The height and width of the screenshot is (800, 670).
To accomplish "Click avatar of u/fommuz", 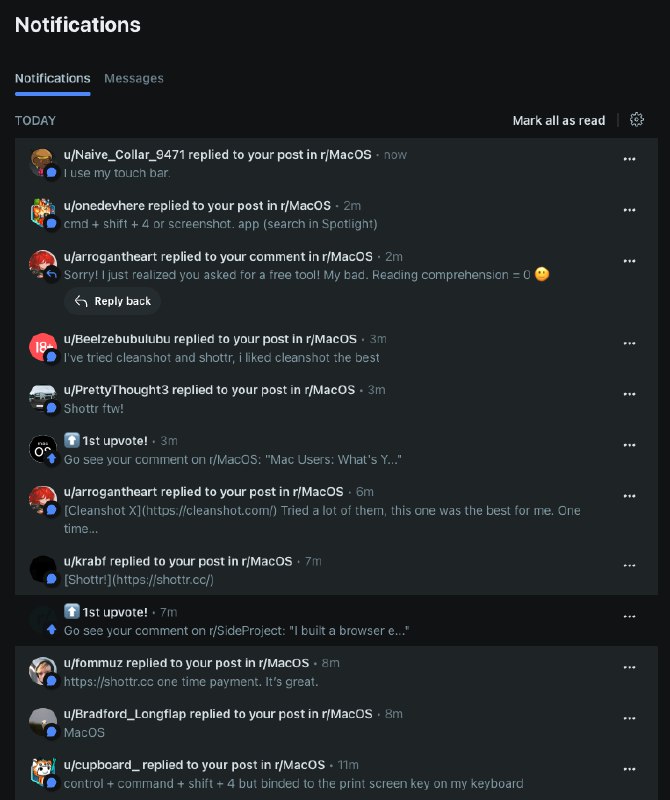I will click(x=43, y=671).
